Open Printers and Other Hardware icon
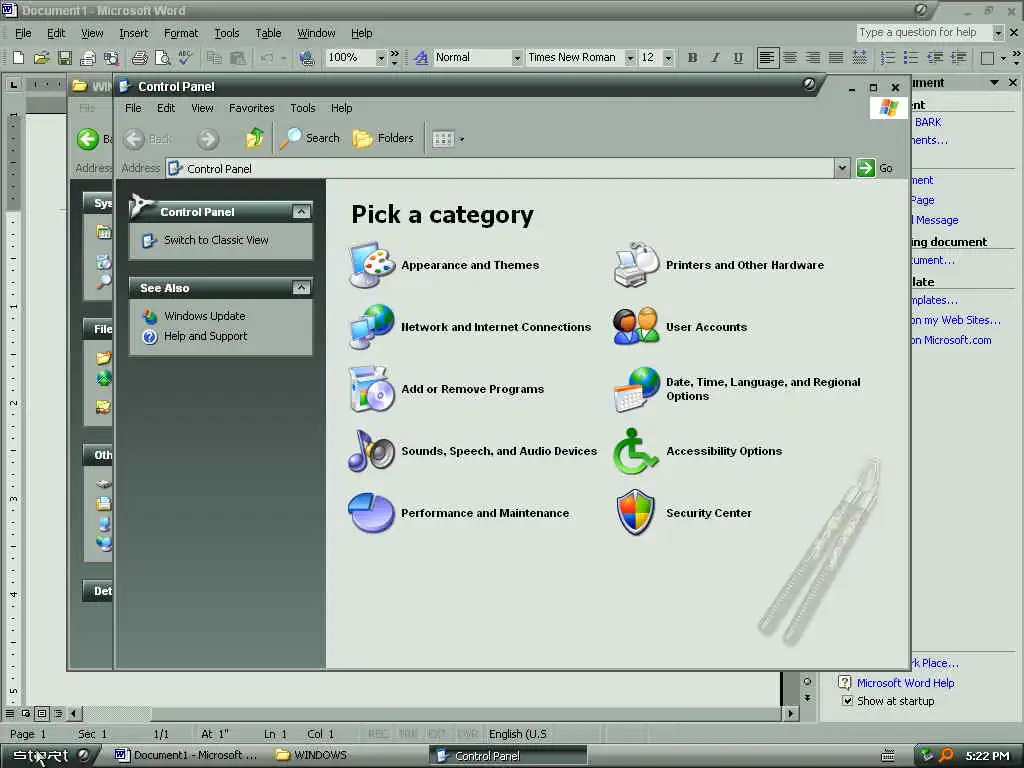1024x768 pixels. 636,265
